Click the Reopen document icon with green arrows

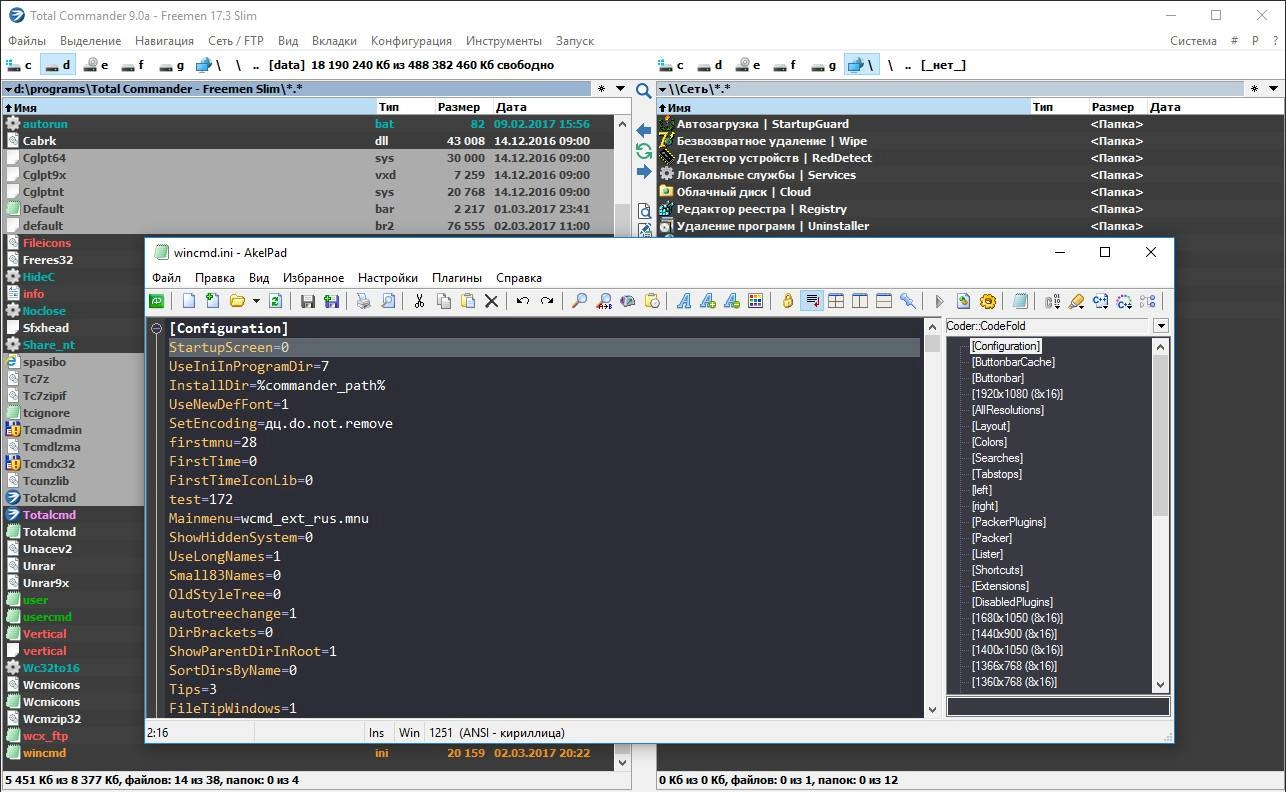(x=275, y=301)
